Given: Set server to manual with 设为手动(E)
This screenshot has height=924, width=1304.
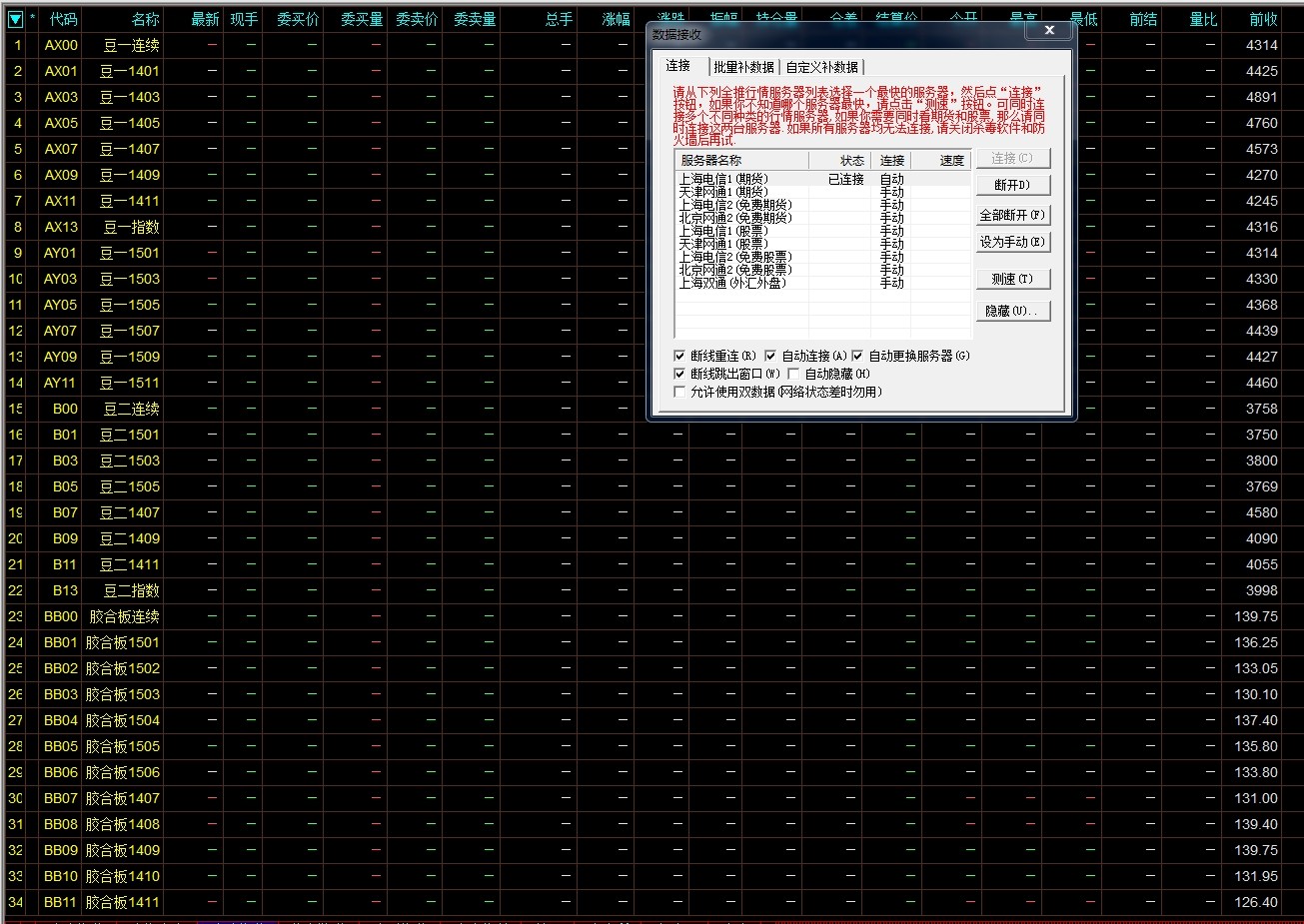Looking at the screenshot, I should coord(1012,243).
